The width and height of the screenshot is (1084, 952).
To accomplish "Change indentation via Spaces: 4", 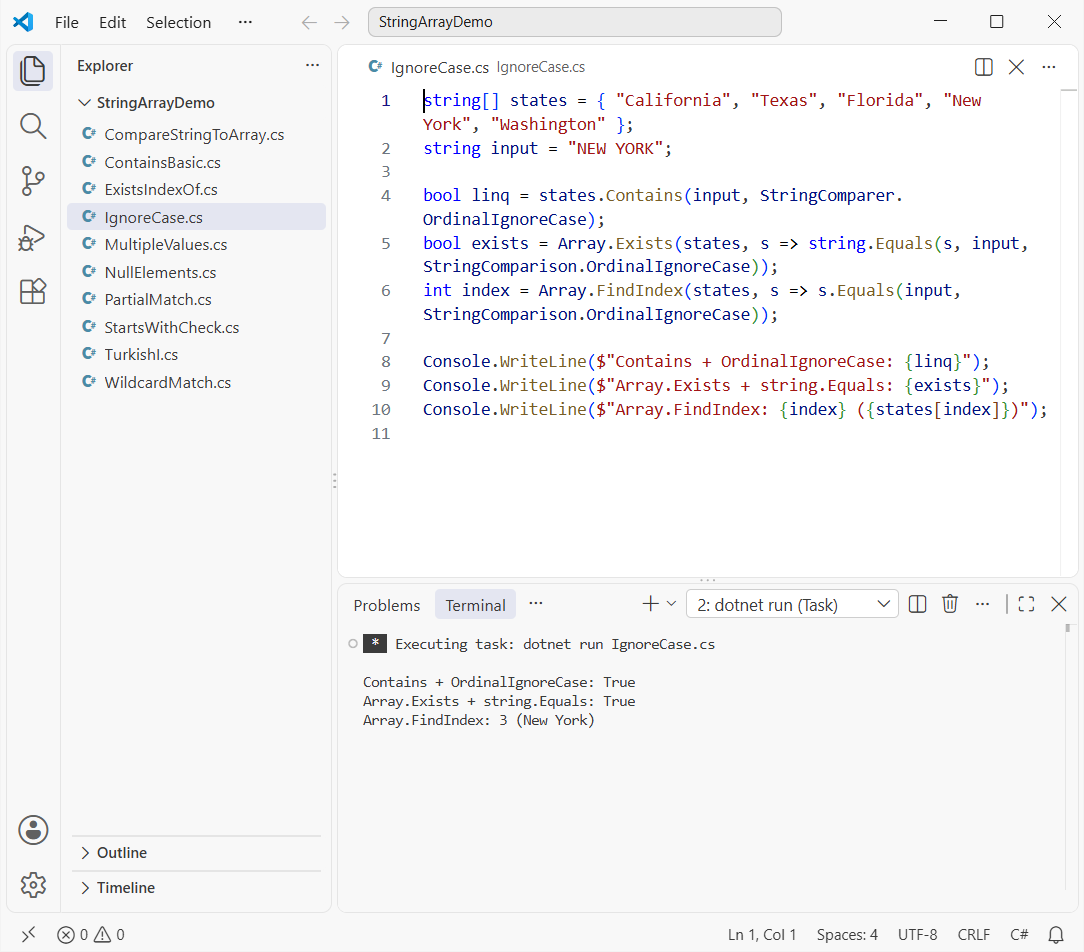I will pyautogui.click(x=847, y=935).
